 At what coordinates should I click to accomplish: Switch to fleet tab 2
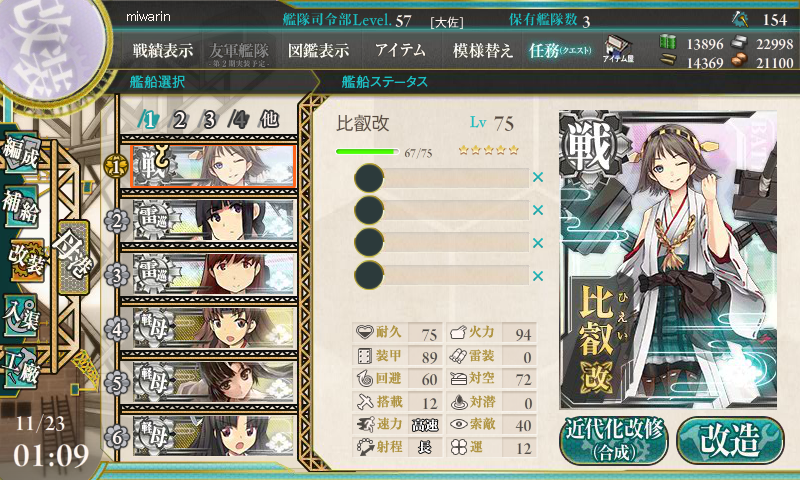tap(180, 120)
